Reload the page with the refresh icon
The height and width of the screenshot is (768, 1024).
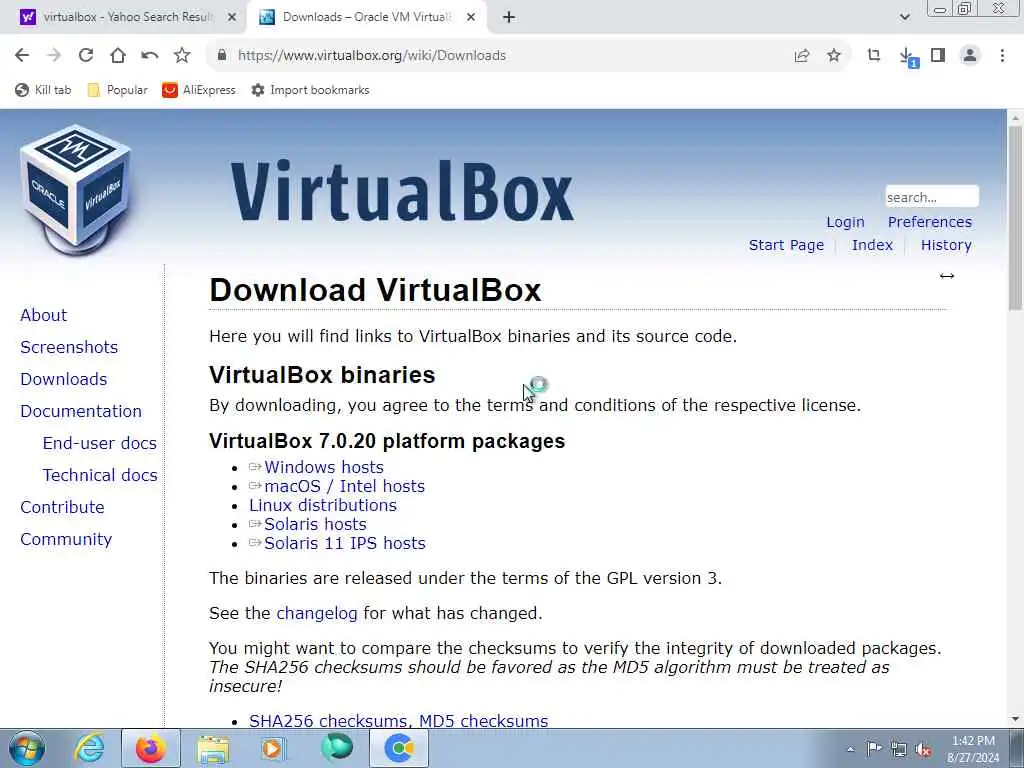pyautogui.click(x=86, y=56)
